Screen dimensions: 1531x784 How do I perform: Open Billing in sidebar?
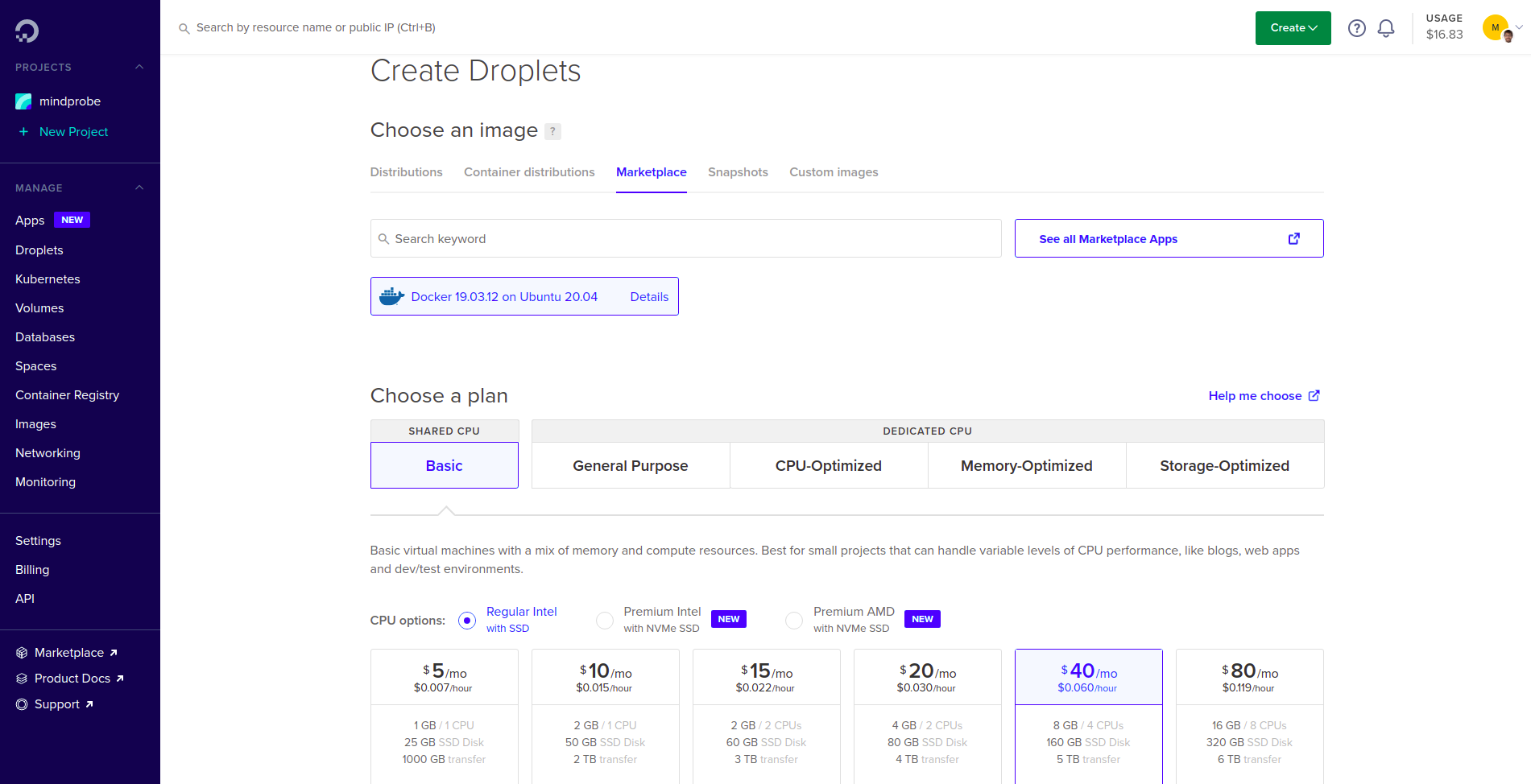[x=32, y=570]
